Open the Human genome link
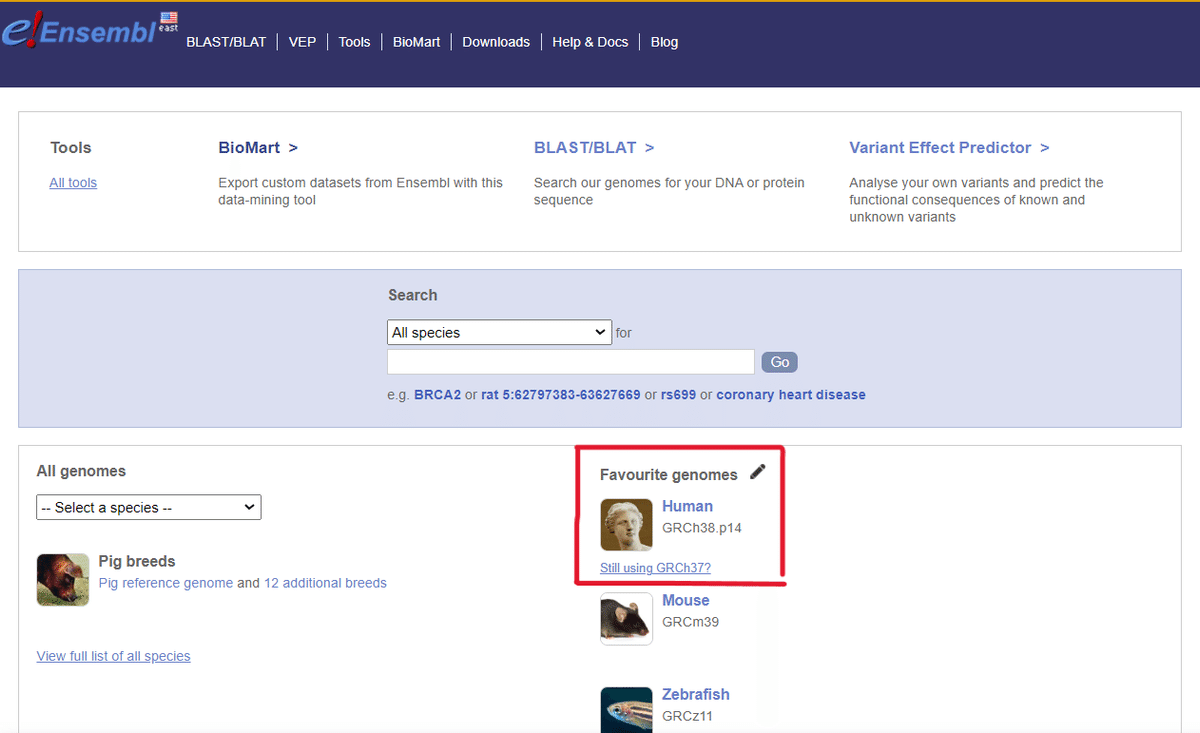This screenshot has width=1200, height=733. 687,506
